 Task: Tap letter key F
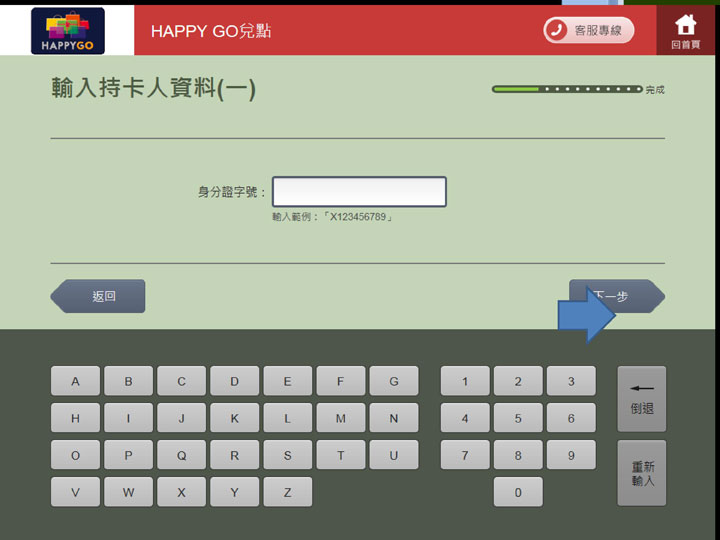[x=341, y=381]
